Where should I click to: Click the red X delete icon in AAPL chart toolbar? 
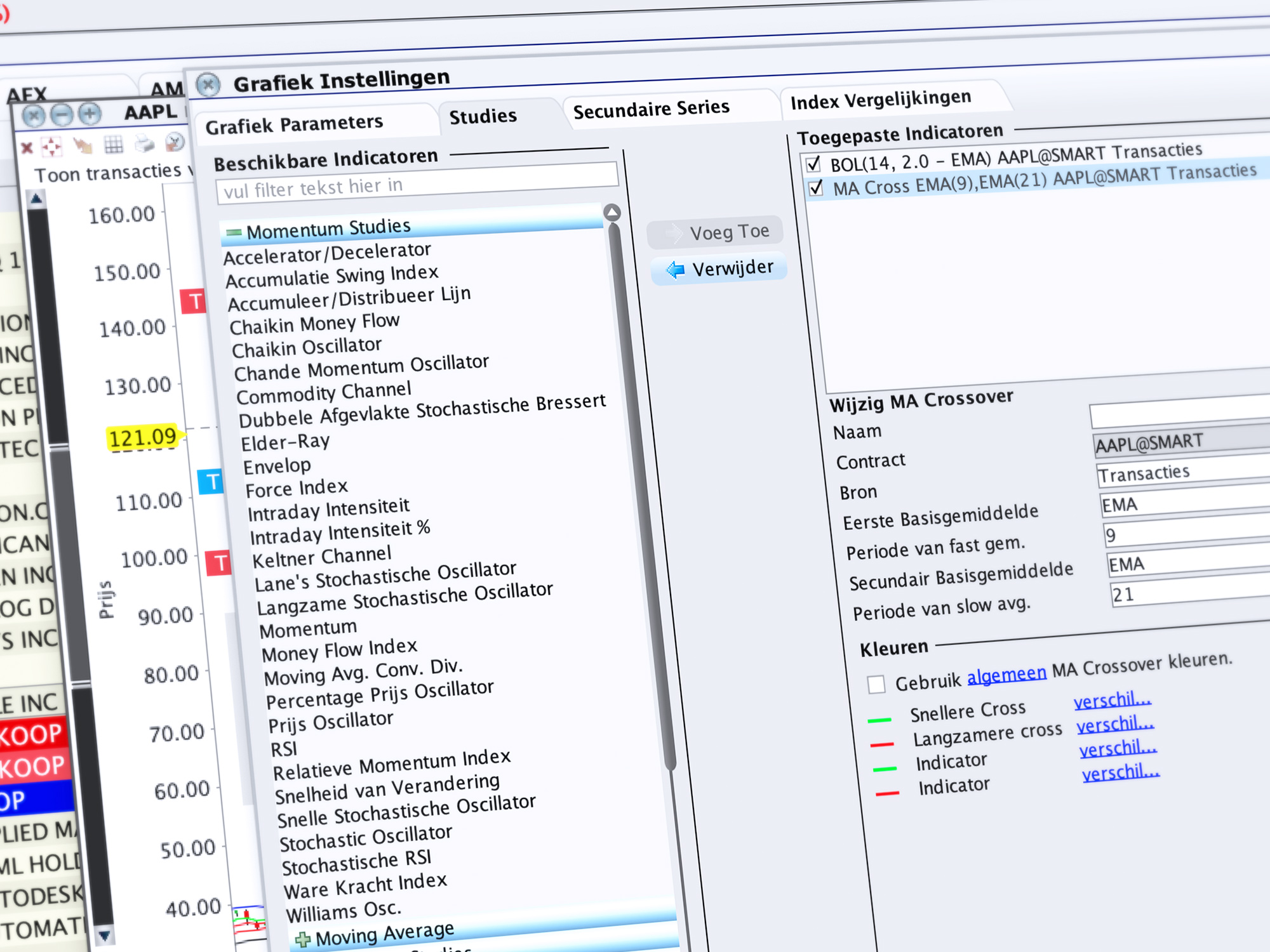[x=27, y=148]
